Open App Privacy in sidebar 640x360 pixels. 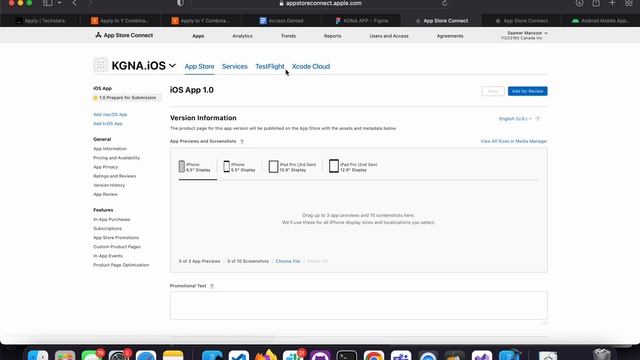coord(105,167)
